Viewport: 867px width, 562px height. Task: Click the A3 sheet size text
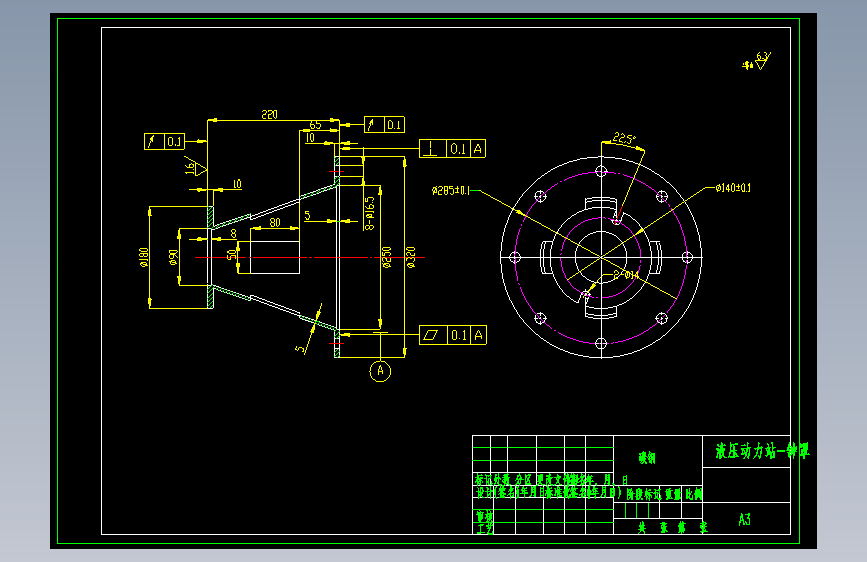[744, 519]
